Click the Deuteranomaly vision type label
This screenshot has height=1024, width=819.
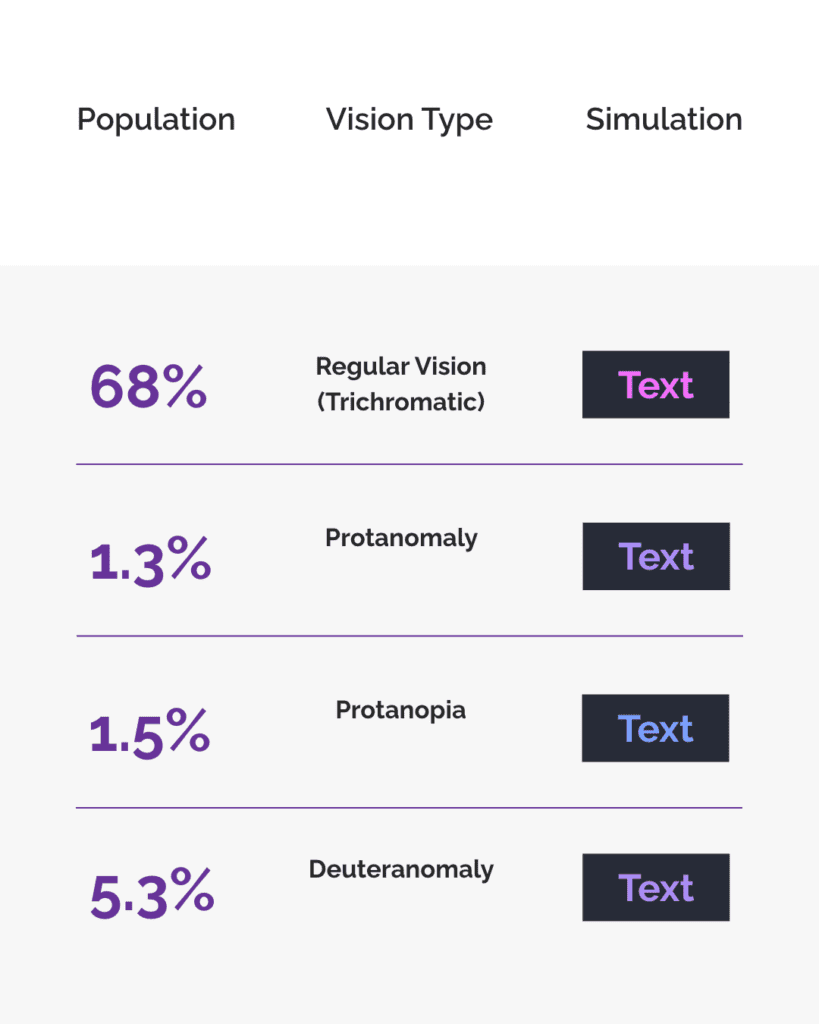[401, 870]
